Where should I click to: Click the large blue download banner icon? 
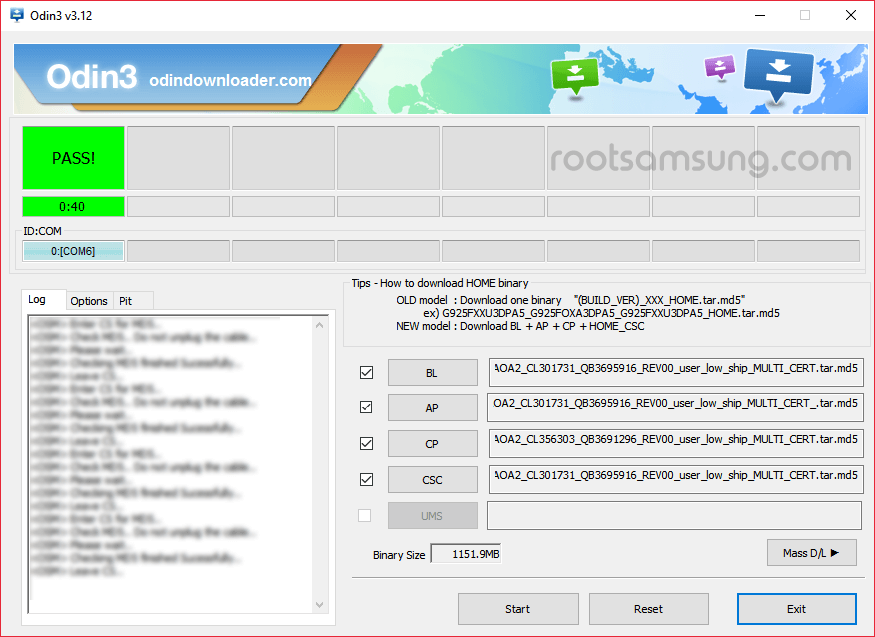coord(778,75)
